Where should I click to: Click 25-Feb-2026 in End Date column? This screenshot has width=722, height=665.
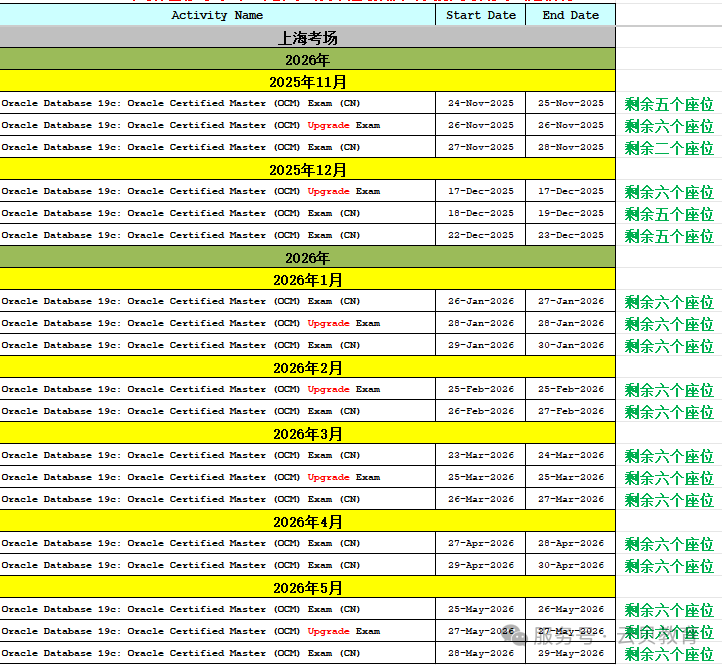click(x=571, y=389)
